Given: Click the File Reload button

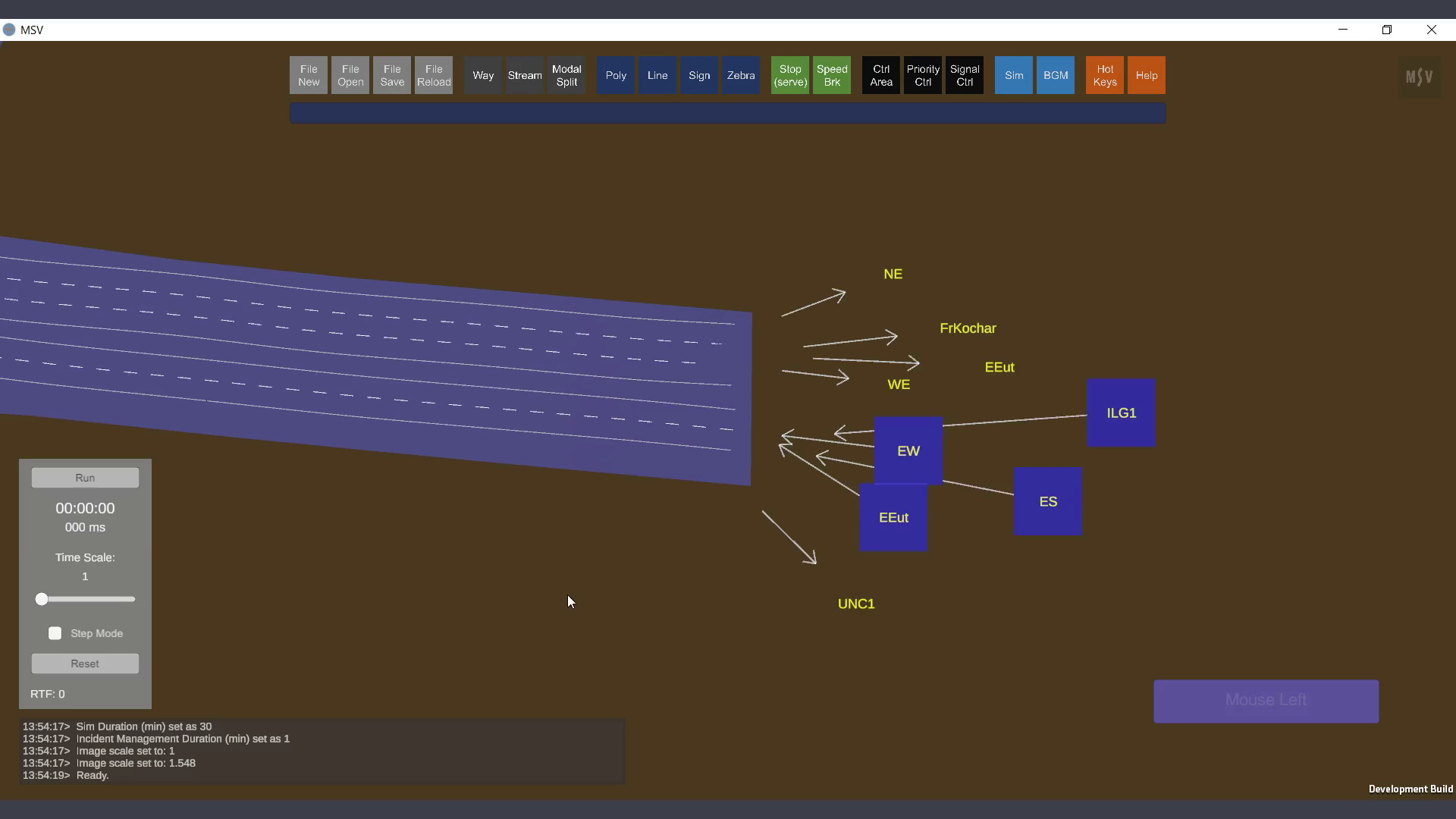Looking at the screenshot, I should pos(433,75).
